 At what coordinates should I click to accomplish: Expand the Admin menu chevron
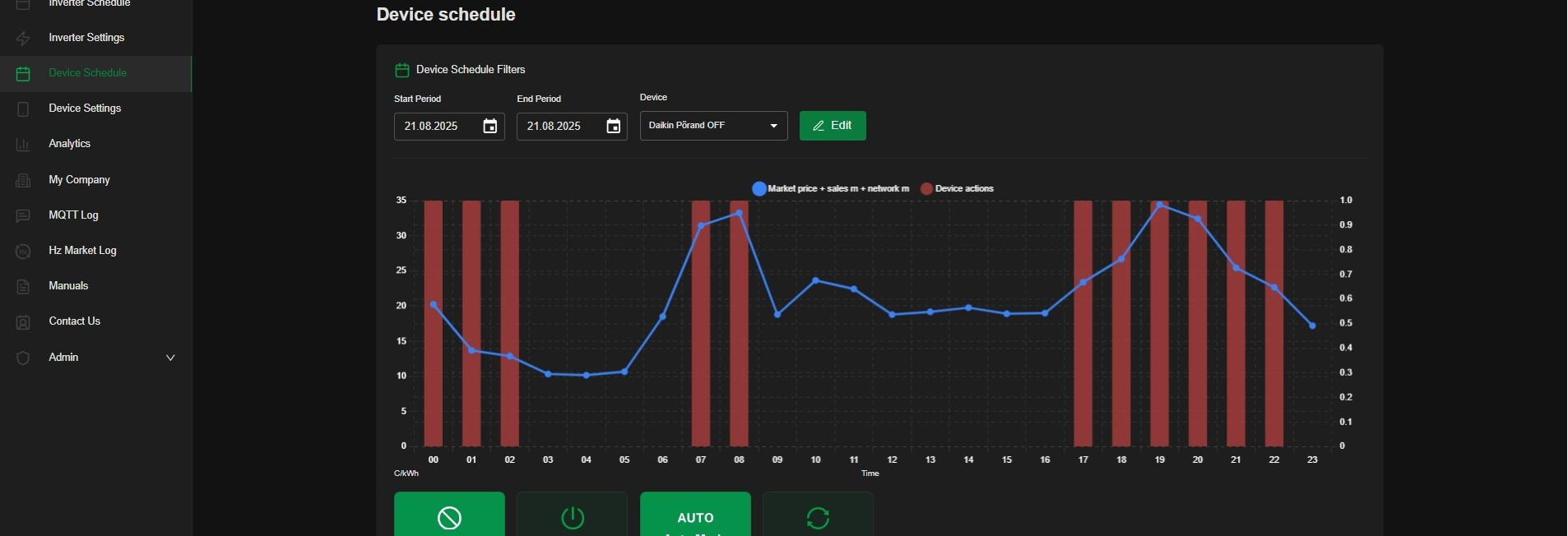170,358
